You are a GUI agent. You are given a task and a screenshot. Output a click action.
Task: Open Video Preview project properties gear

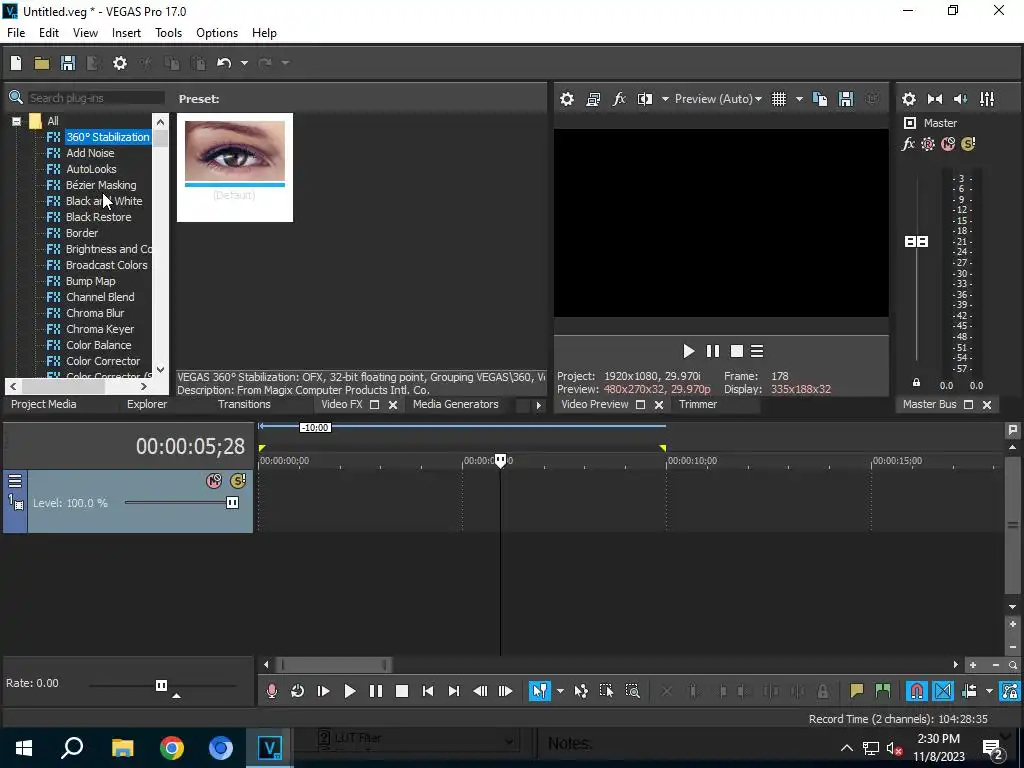pos(567,99)
